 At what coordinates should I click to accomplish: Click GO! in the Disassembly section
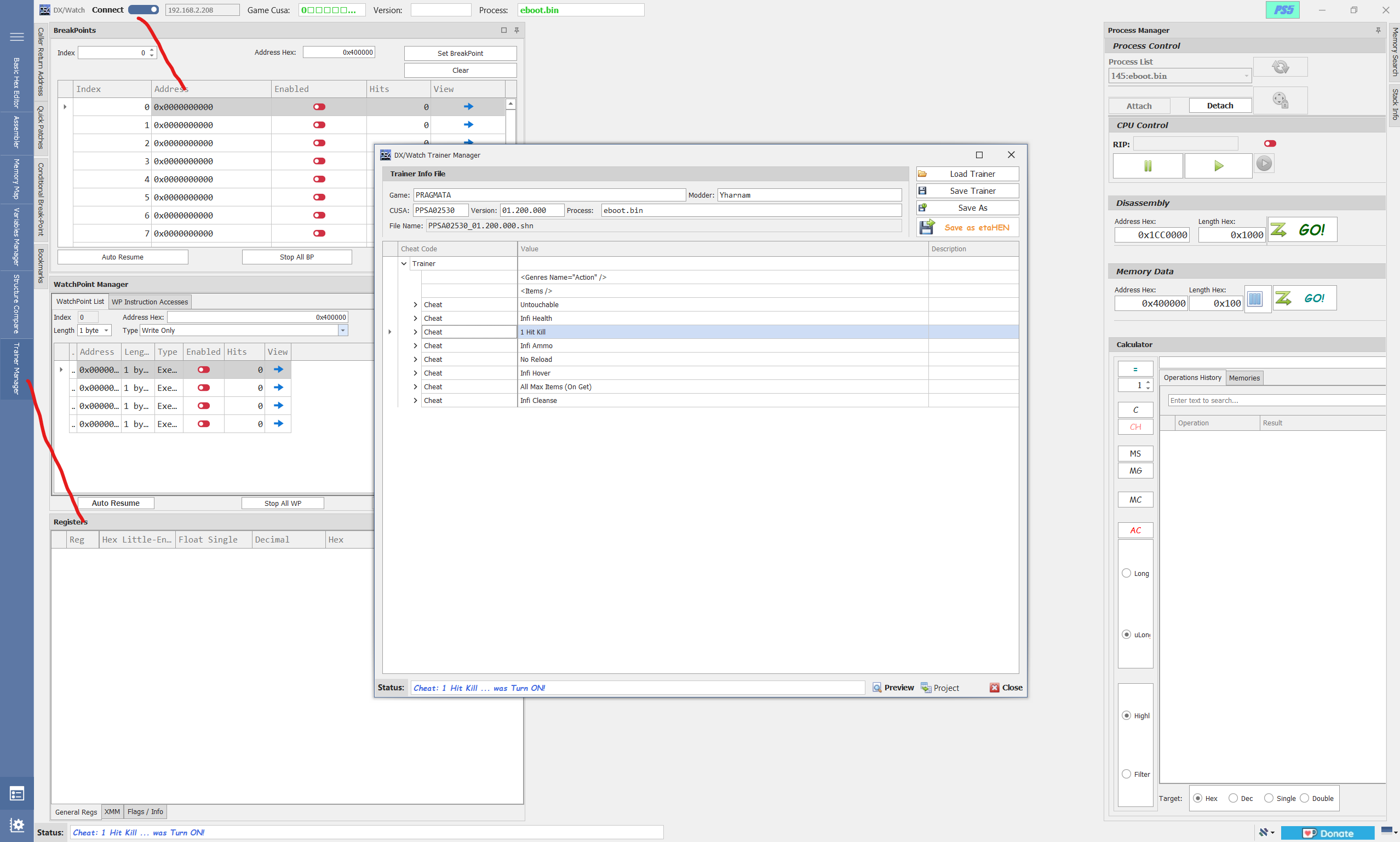click(1303, 230)
